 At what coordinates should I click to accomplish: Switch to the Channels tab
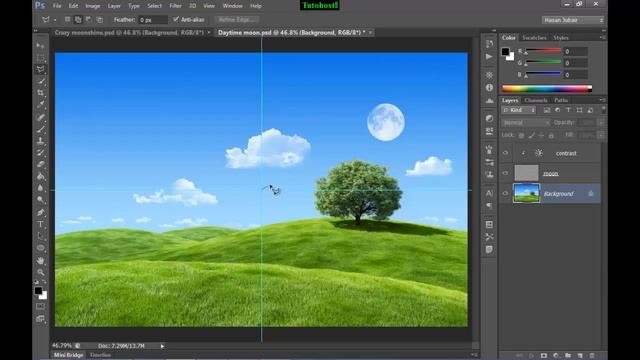(536, 100)
